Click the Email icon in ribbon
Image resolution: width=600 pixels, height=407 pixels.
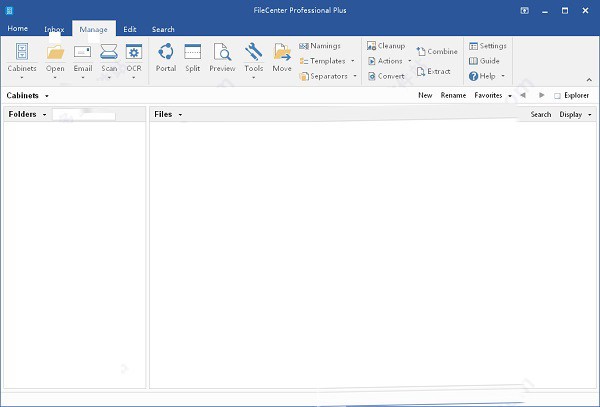pos(82,52)
